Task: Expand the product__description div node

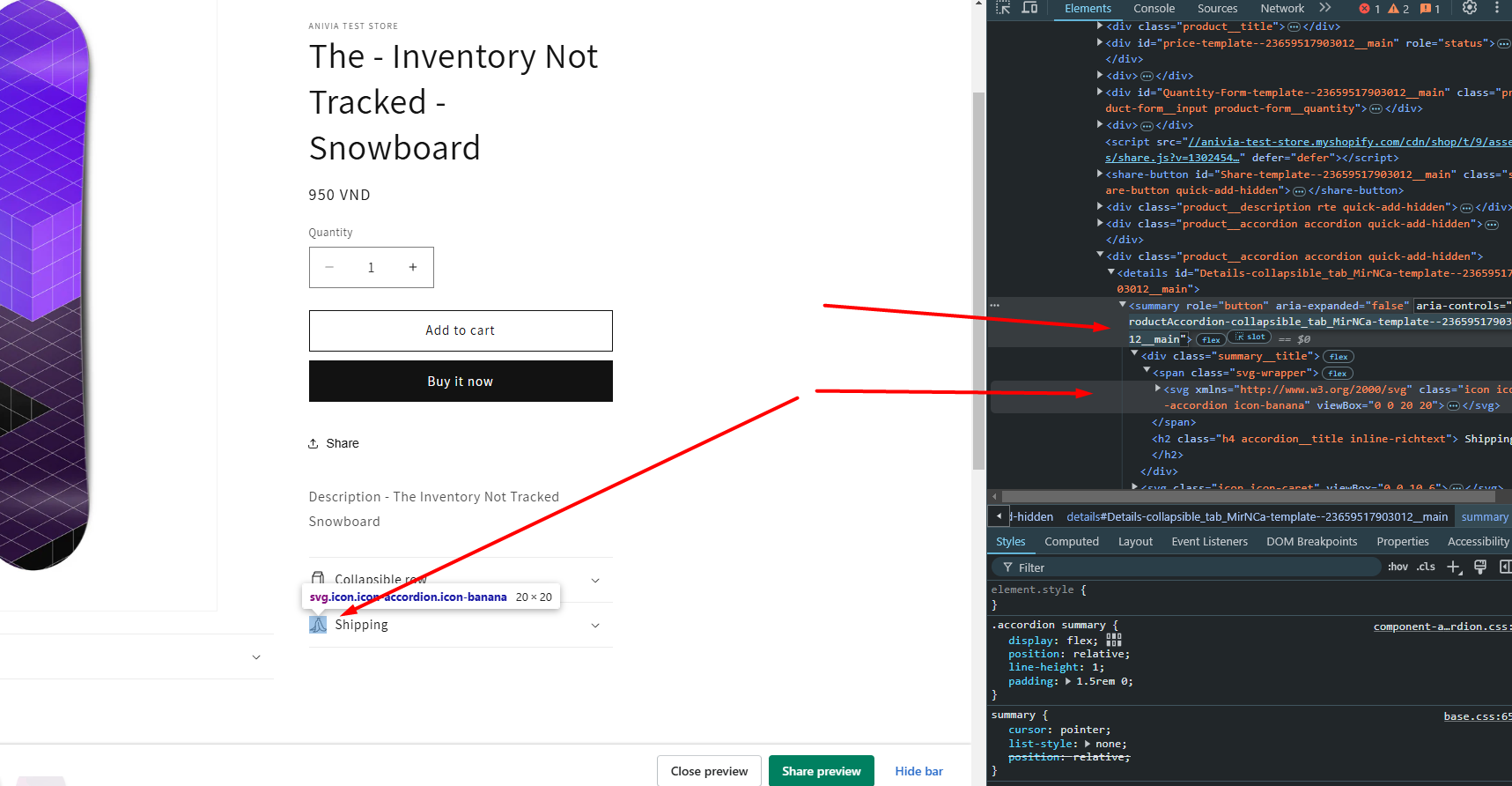Action: [1100, 206]
